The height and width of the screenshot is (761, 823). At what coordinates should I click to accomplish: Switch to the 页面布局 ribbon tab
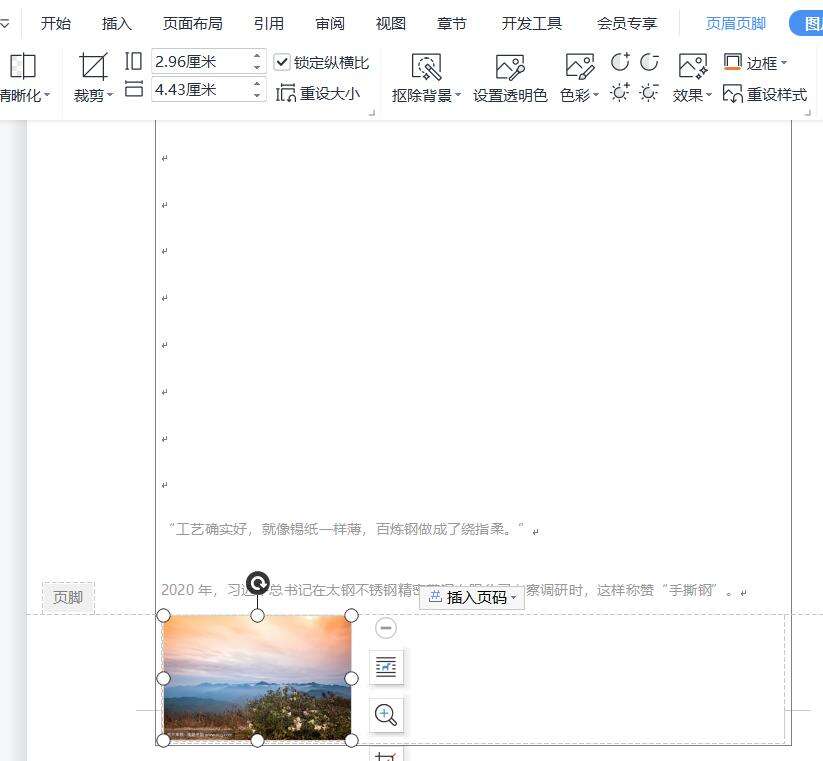pyautogui.click(x=192, y=23)
